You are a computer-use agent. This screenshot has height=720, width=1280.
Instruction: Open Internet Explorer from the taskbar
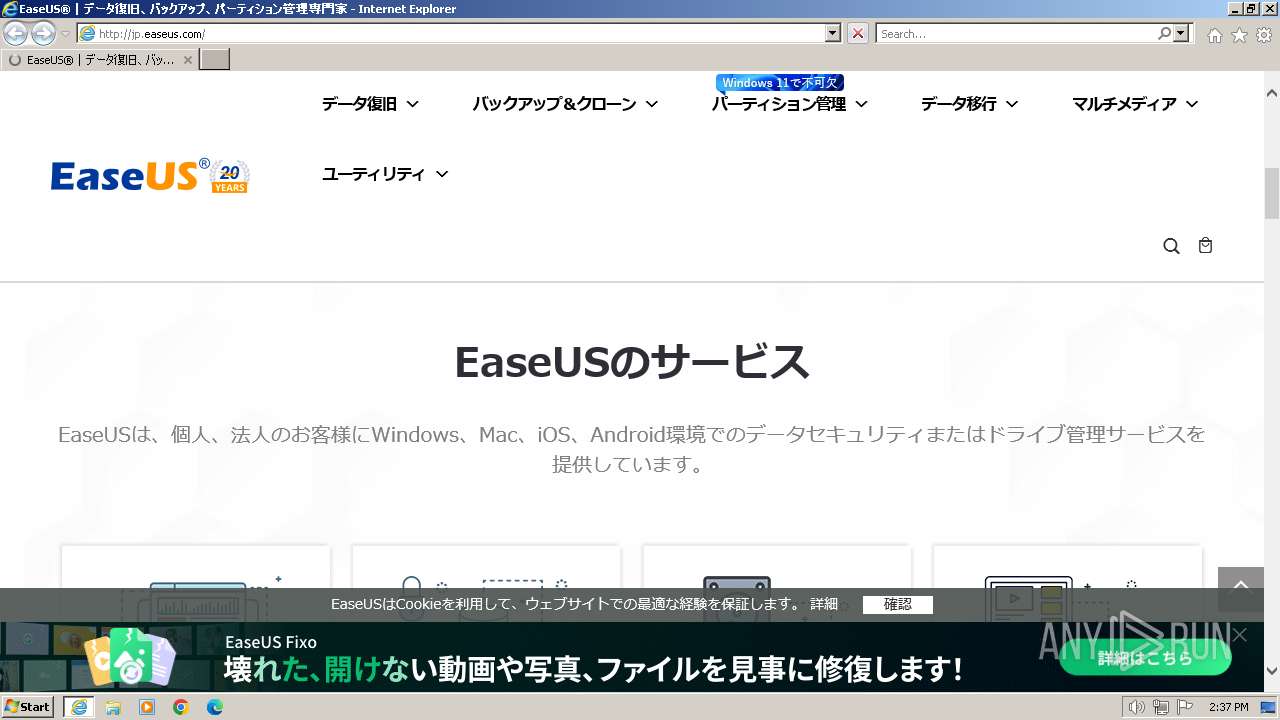(79, 707)
